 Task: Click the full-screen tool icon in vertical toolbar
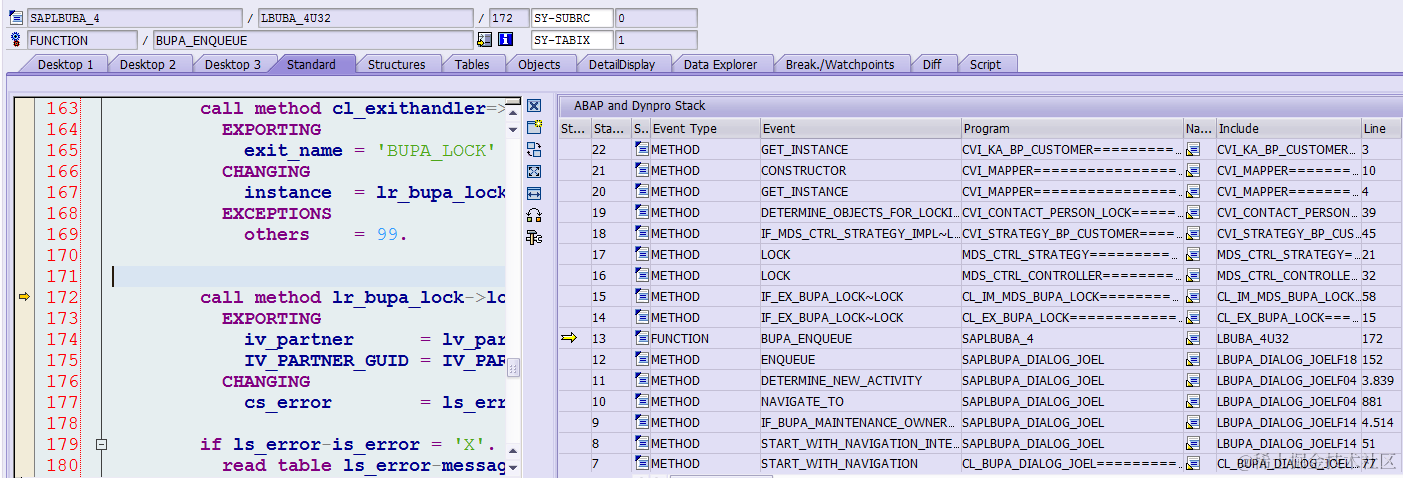pyautogui.click(x=534, y=171)
